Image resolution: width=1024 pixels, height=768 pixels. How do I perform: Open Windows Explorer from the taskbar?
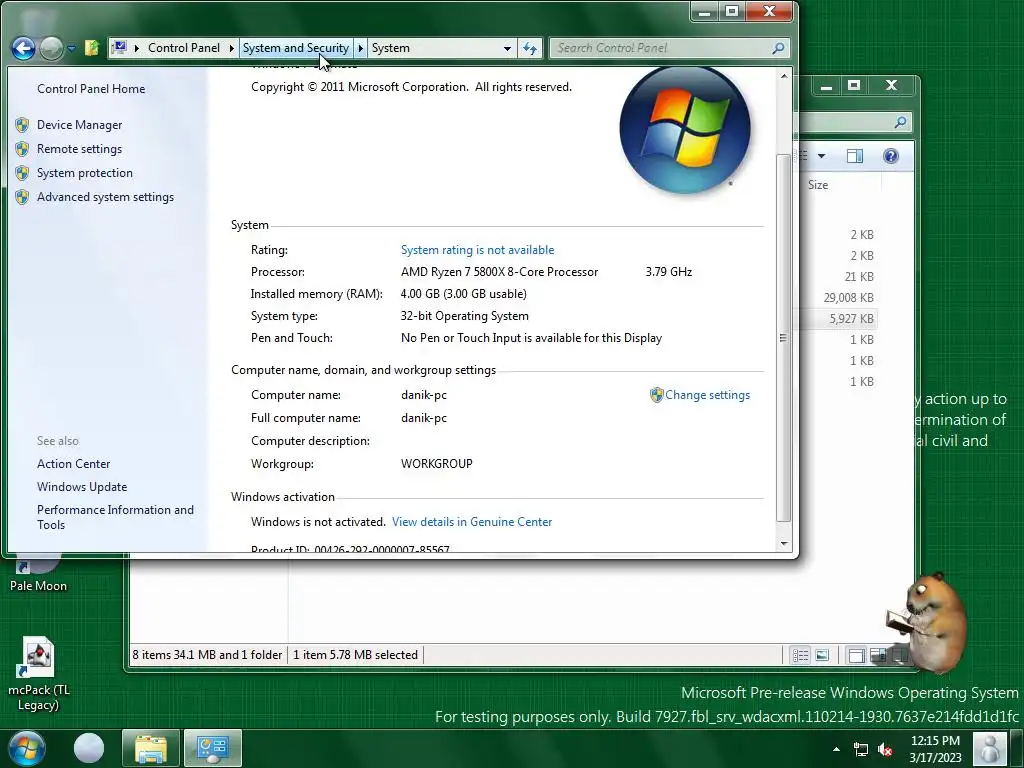[151, 748]
